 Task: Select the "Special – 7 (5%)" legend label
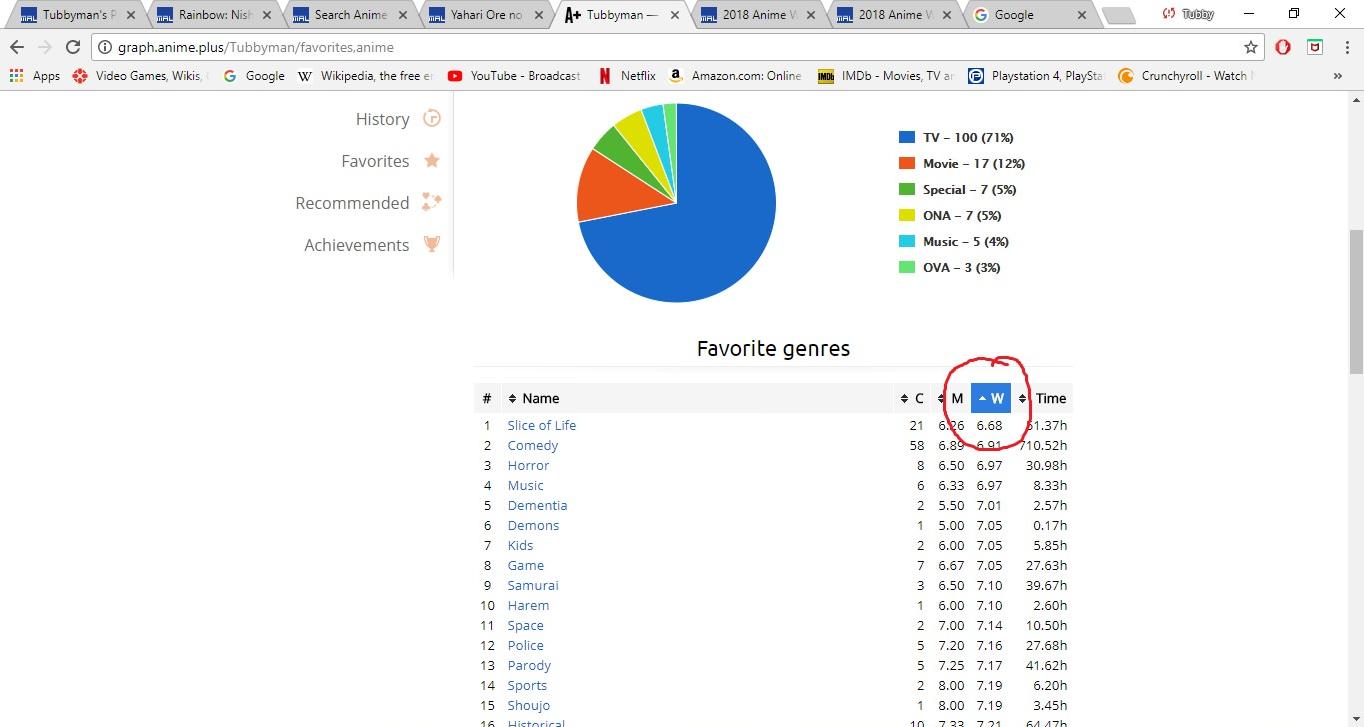(x=969, y=189)
